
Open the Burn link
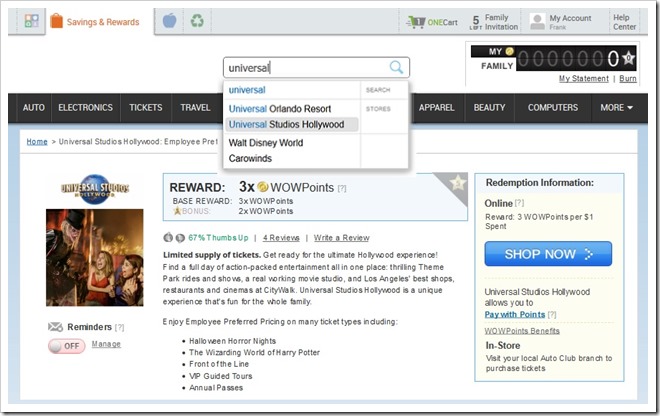point(628,79)
